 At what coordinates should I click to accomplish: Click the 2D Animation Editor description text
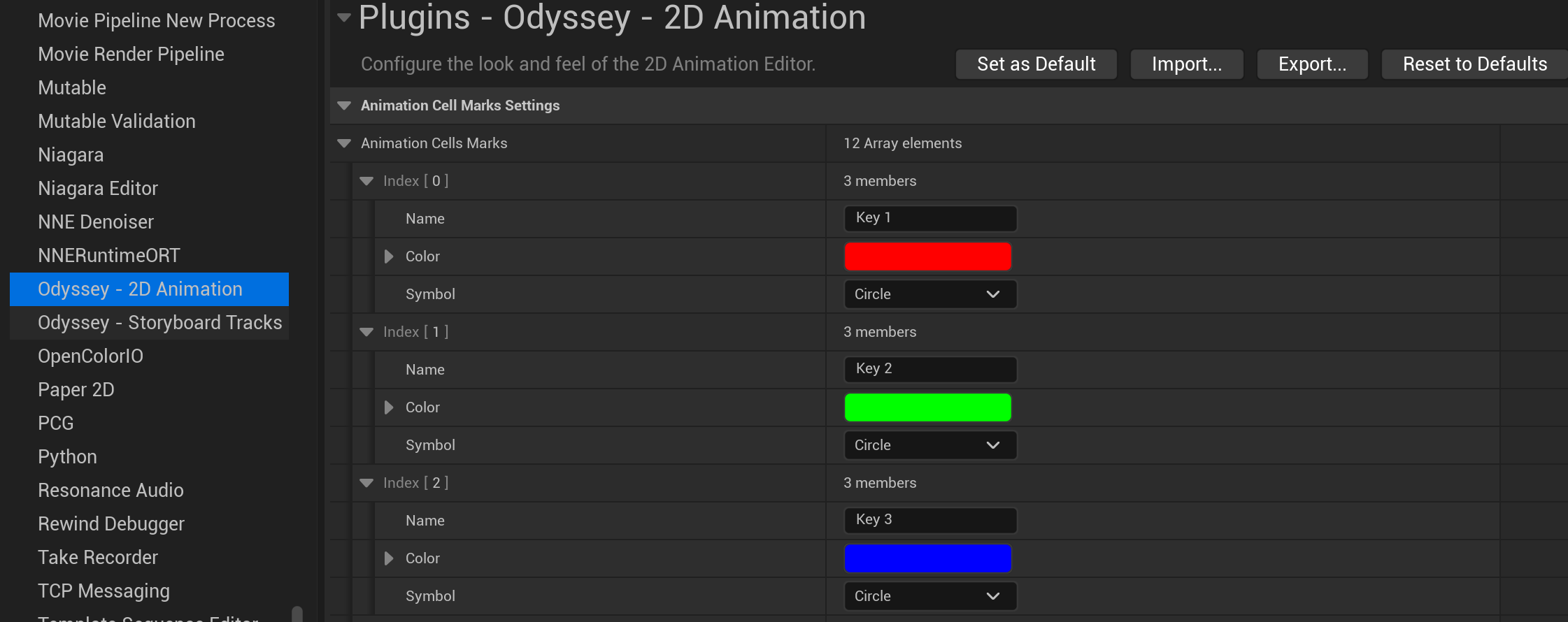click(588, 64)
